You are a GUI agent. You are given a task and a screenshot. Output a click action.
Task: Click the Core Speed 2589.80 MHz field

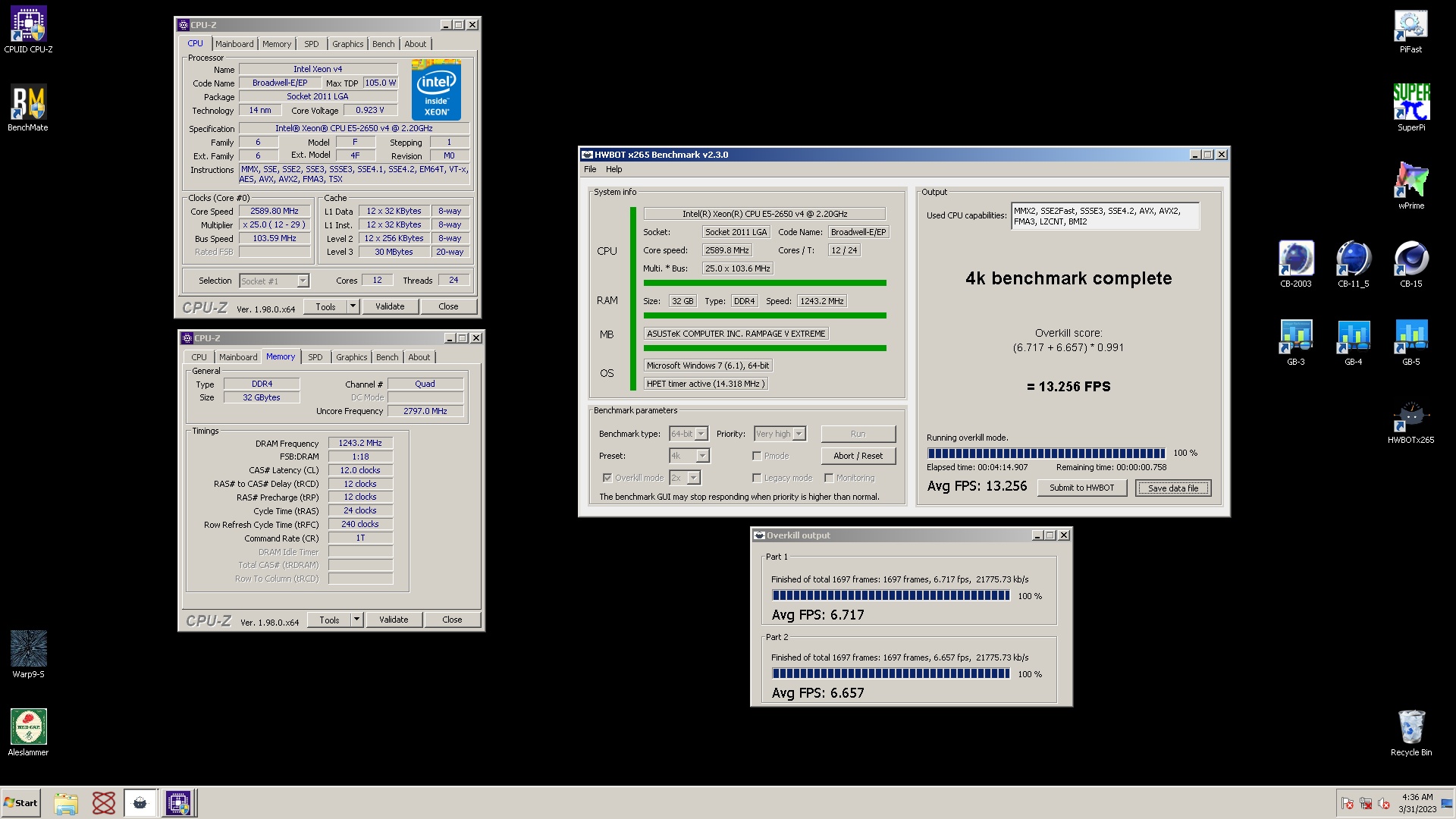[275, 211]
